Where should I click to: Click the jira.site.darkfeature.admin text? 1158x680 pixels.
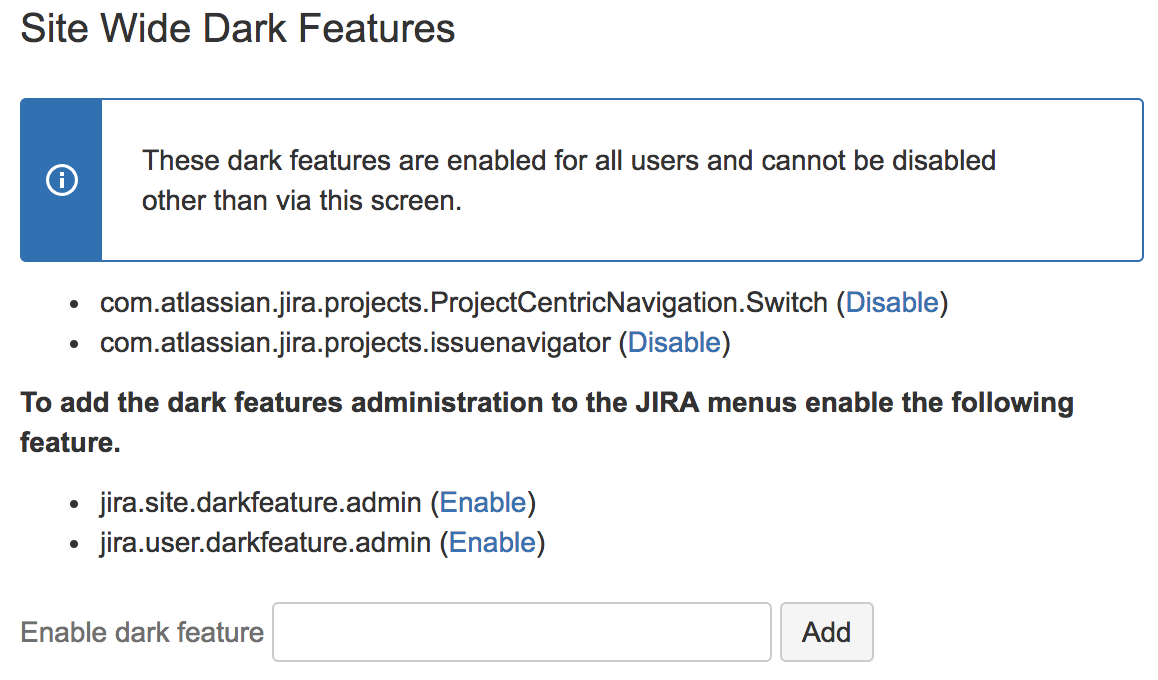[x=261, y=503]
